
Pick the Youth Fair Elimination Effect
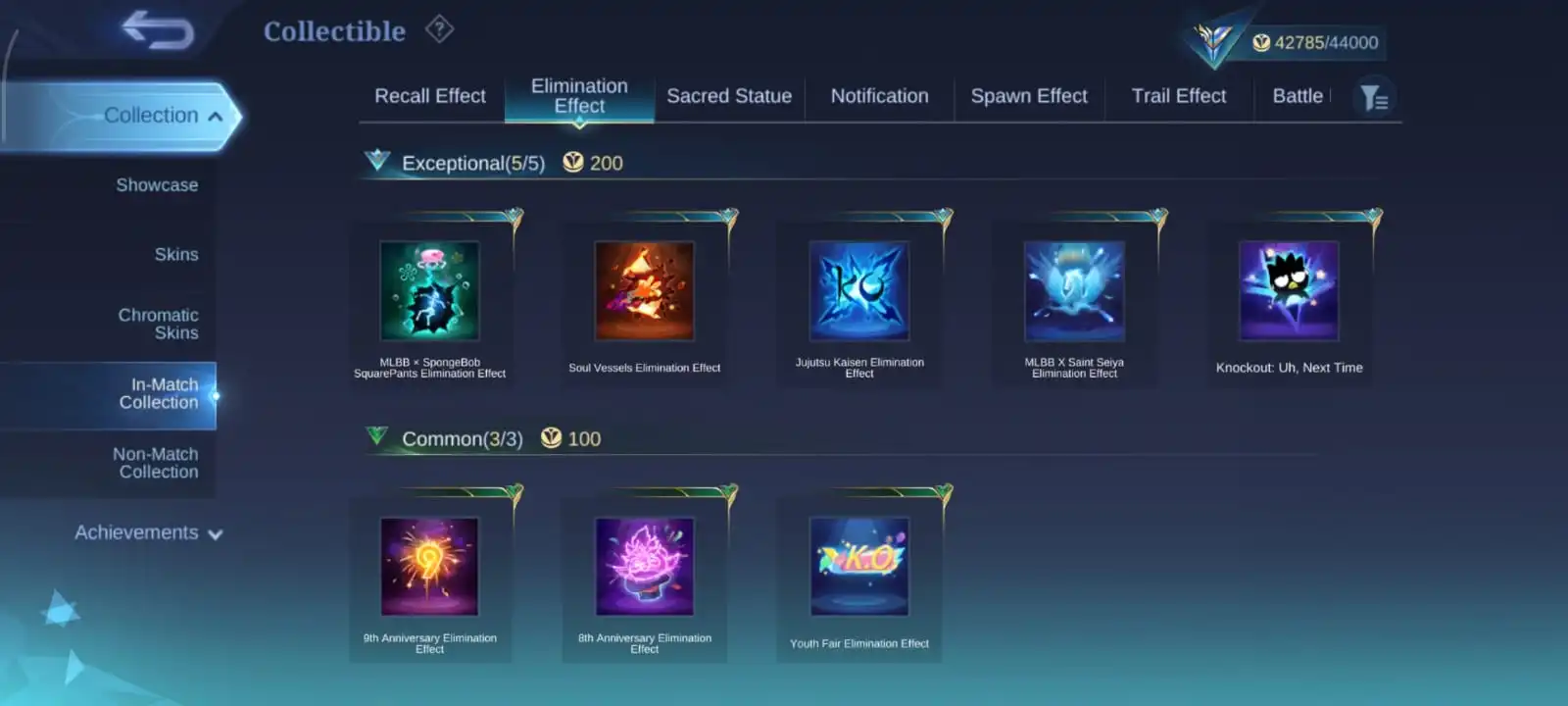click(x=859, y=567)
